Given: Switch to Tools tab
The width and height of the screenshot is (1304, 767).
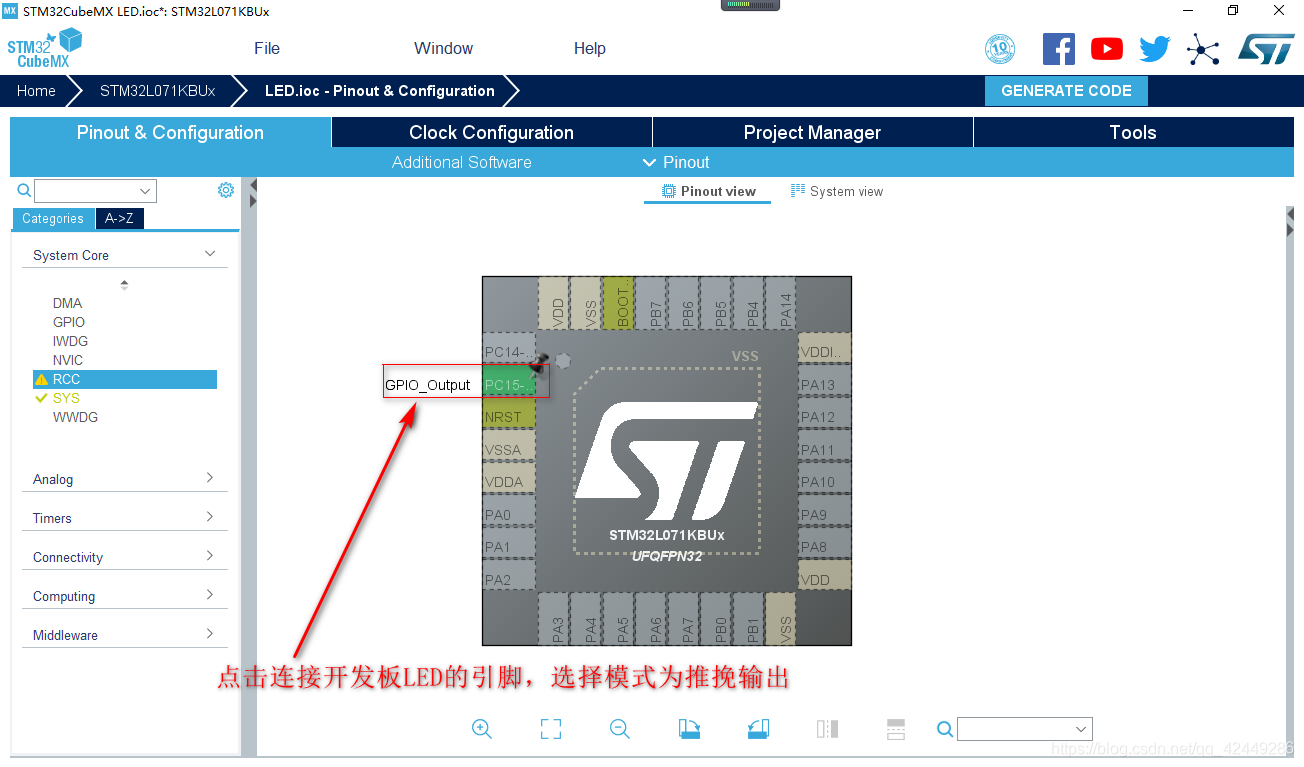Looking at the screenshot, I should click(1133, 132).
